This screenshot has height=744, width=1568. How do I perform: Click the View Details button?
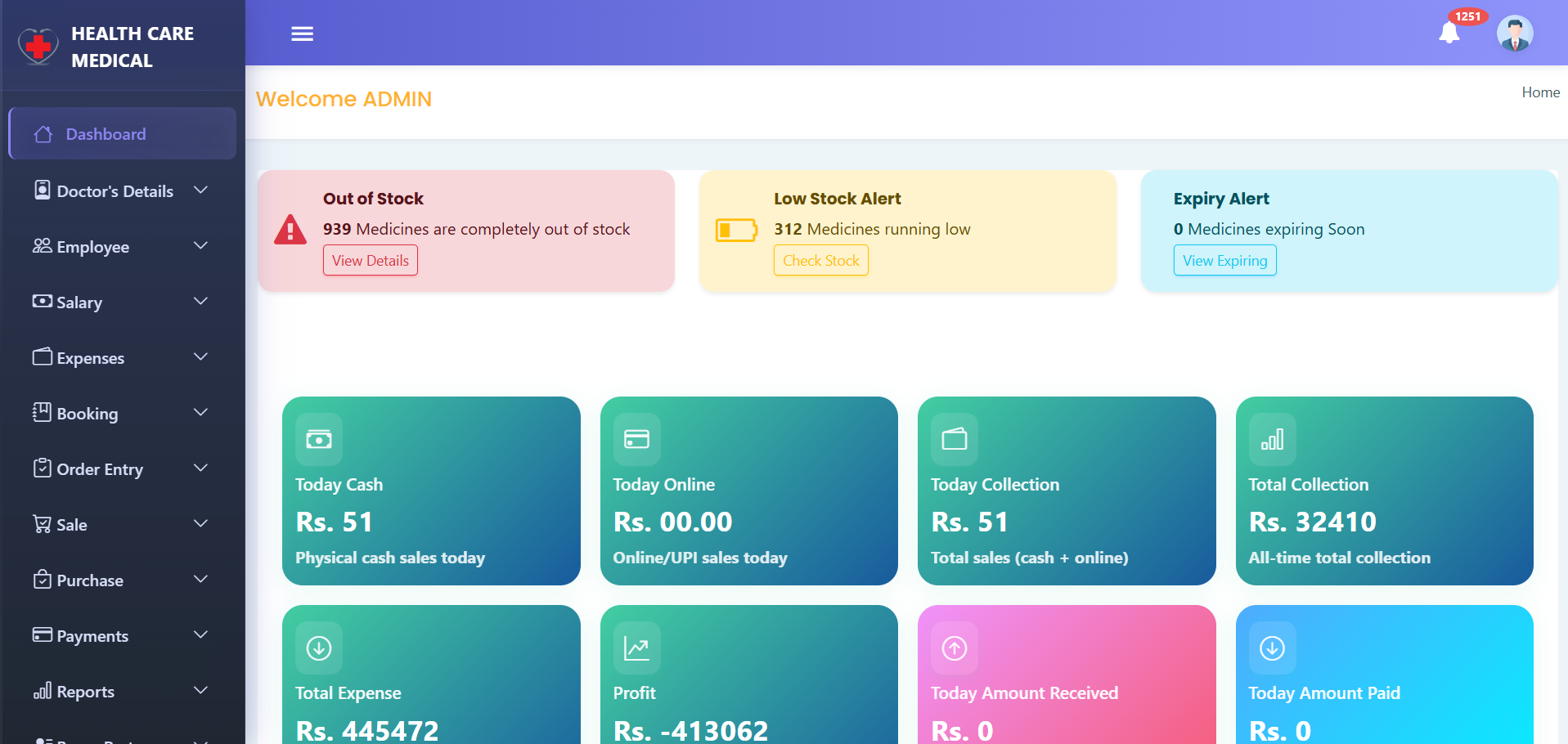coord(370,261)
